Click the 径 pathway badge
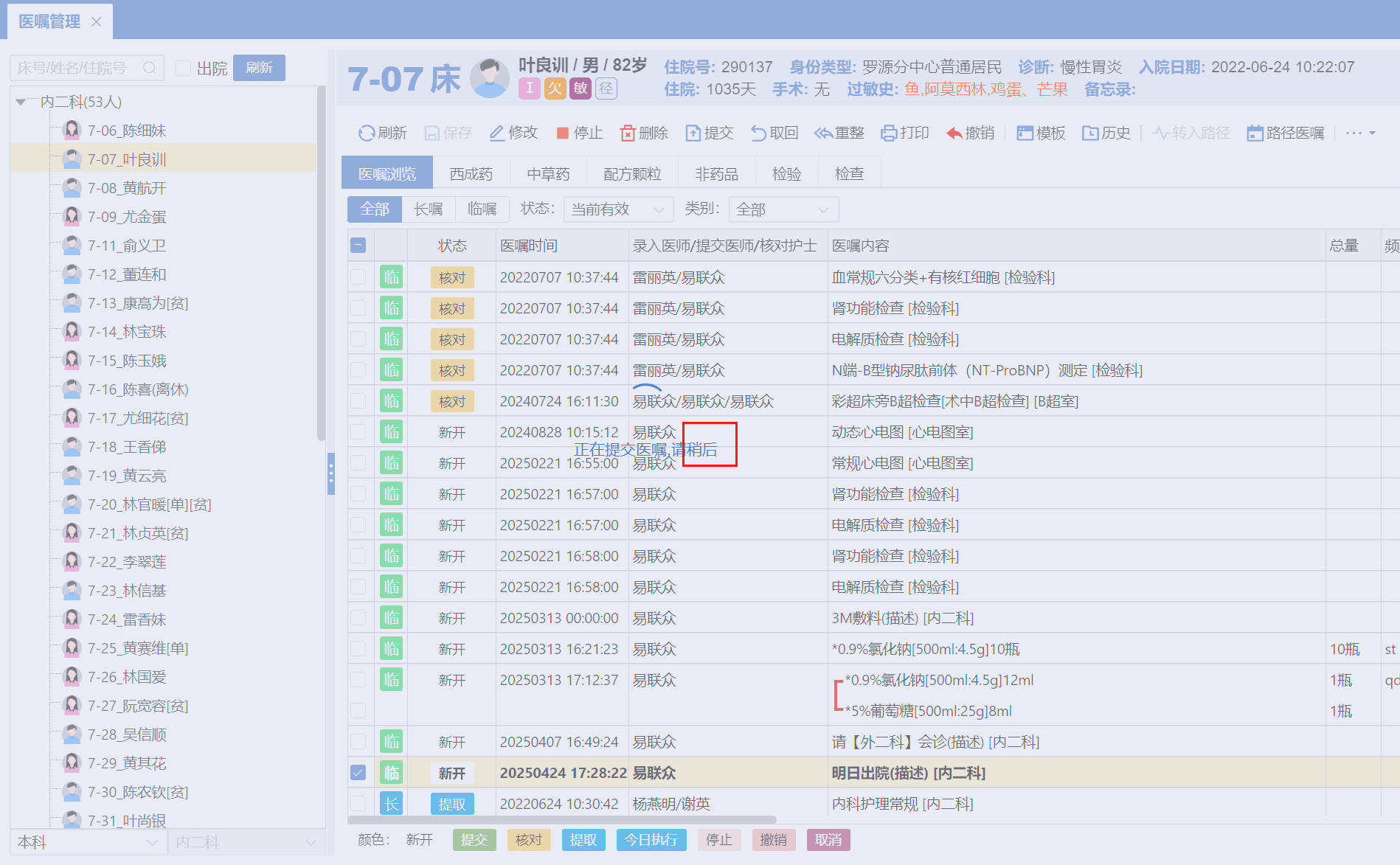Screen dimensions: 1400x865 coord(606,88)
